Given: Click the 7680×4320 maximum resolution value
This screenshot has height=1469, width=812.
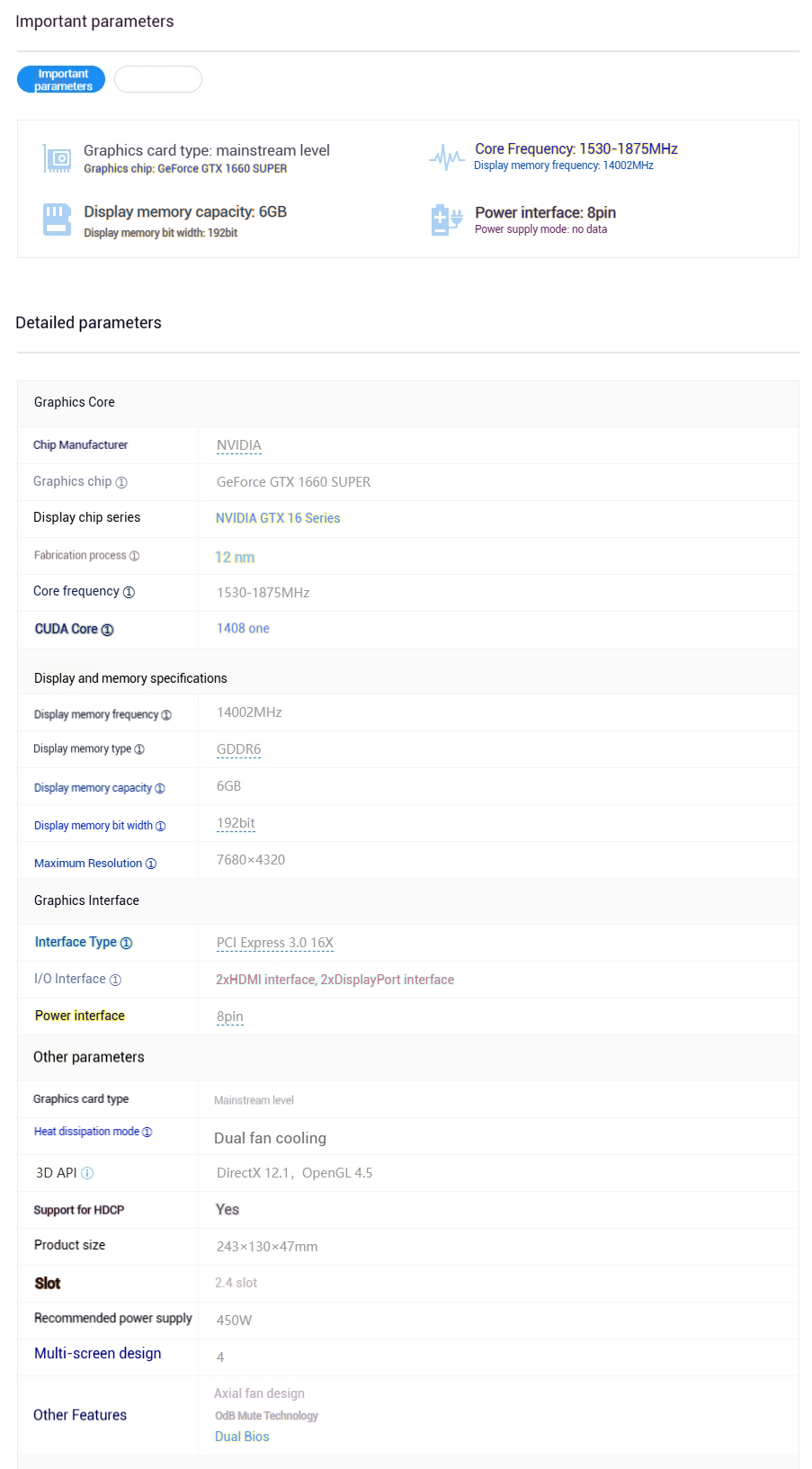Looking at the screenshot, I should [251, 860].
